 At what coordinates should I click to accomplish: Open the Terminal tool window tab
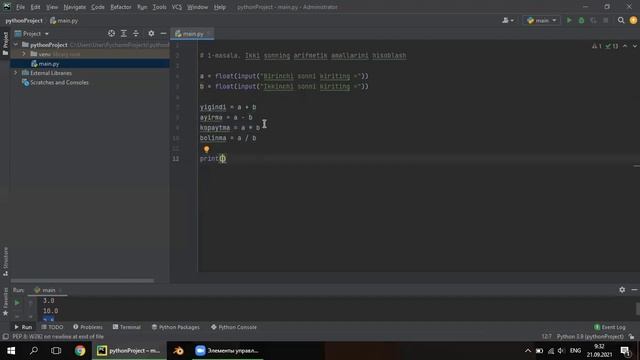(127, 327)
